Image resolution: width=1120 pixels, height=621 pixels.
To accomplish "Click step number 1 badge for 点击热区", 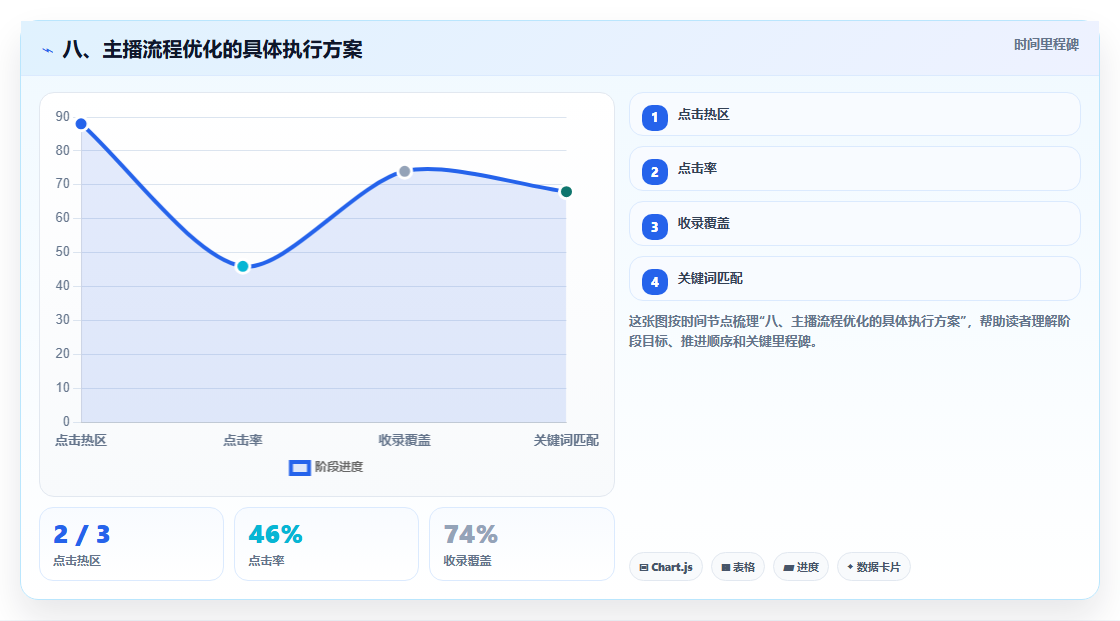I will 654,117.
